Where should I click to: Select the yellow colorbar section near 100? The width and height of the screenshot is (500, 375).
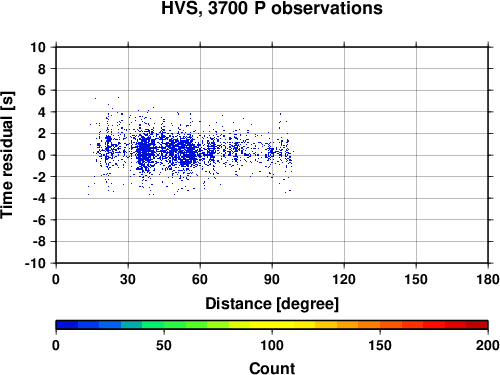click(x=272, y=325)
